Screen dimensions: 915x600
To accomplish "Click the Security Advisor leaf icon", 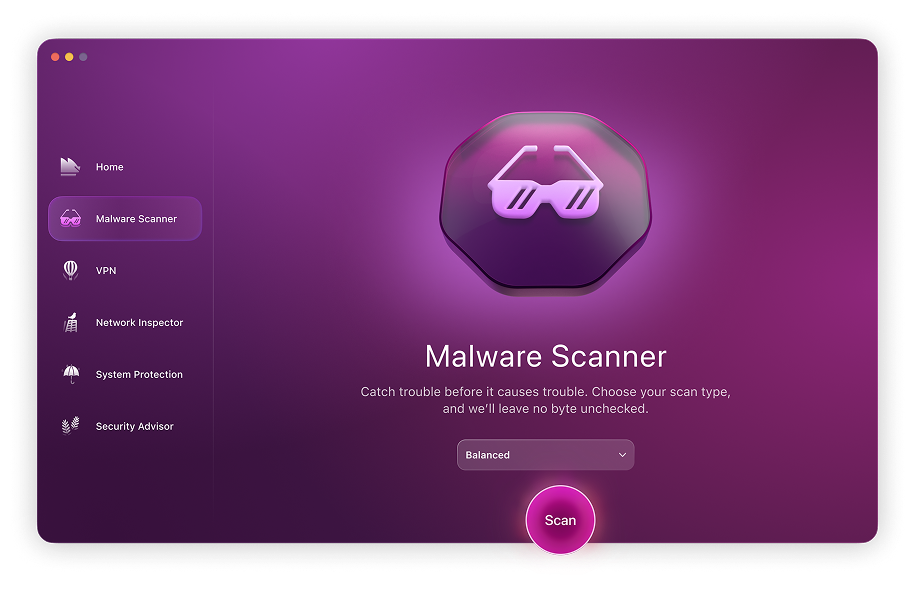I will [x=70, y=426].
